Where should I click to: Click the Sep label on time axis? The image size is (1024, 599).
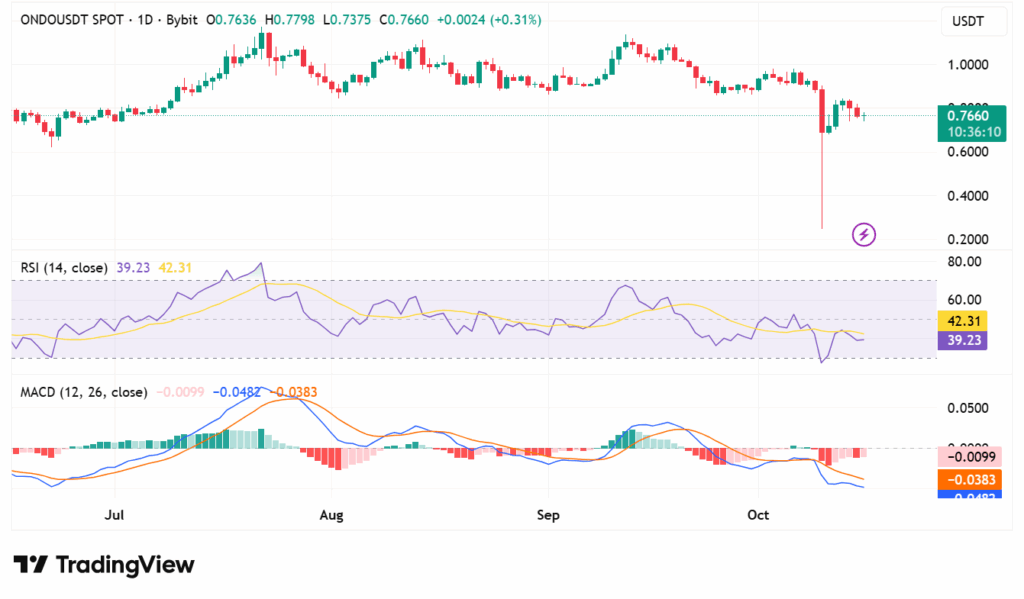pyautogui.click(x=547, y=515)
